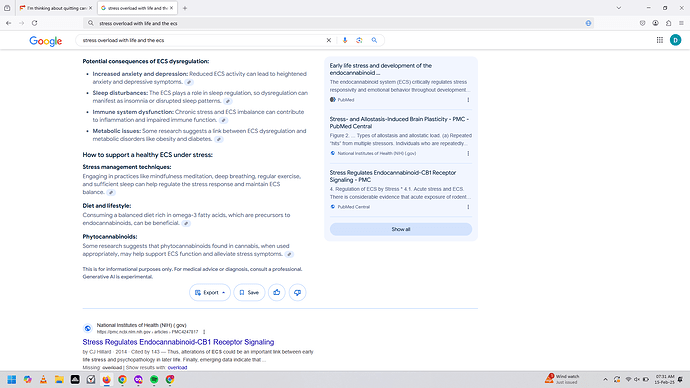
Task: Open Wind watch weather alert widget
Action: 563,379
